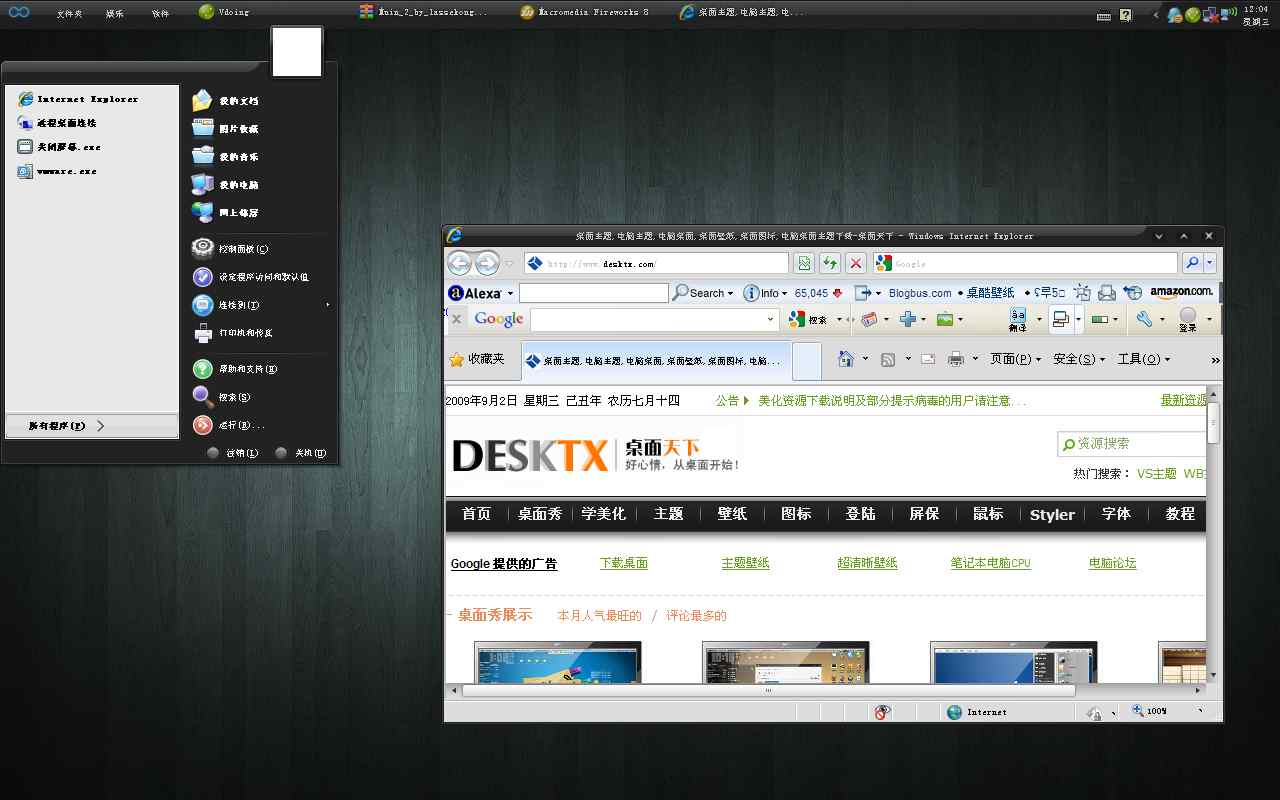Viewport: 1280px width, 800px height.
Task: Click the IE Forward navigation arrow
Action: click(487, 263)
